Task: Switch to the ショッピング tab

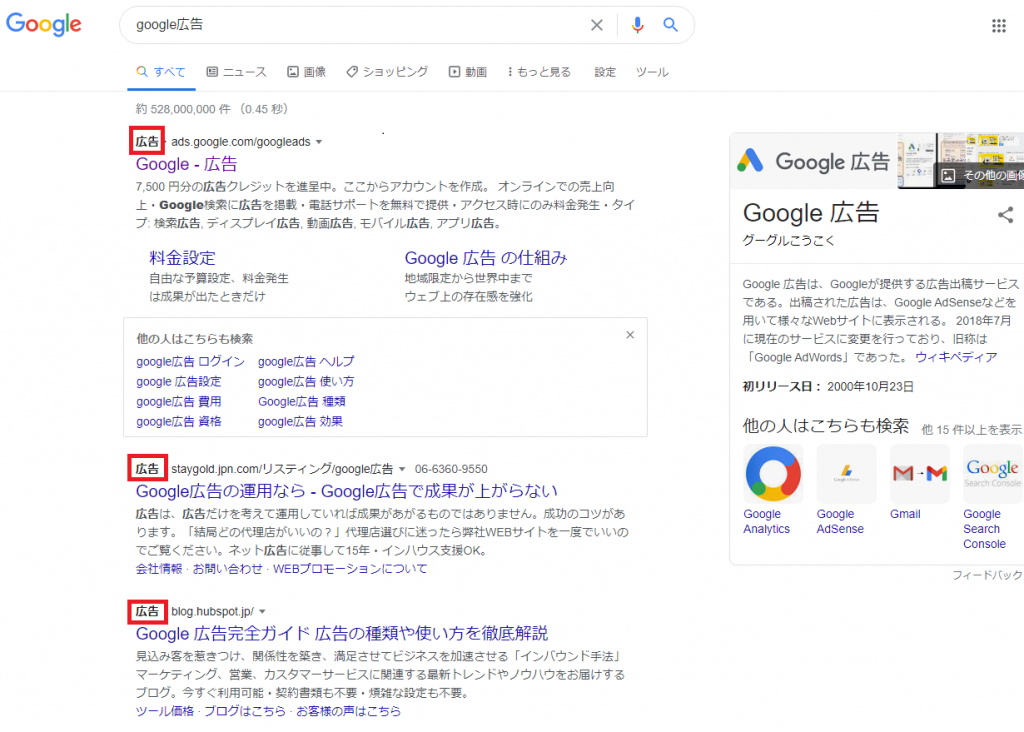Action: [x=387, y=72]
